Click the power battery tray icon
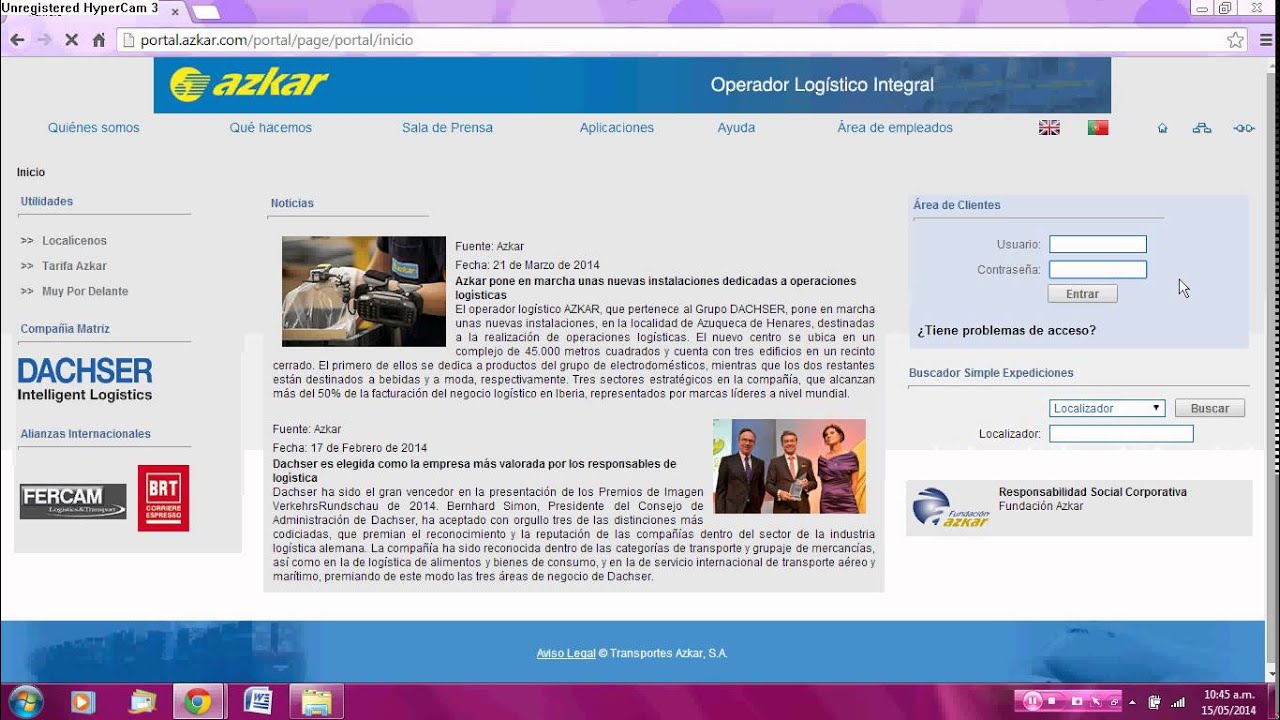Image resolution: width=1280 pixels, height=720 pixels. click(1155, 702)
